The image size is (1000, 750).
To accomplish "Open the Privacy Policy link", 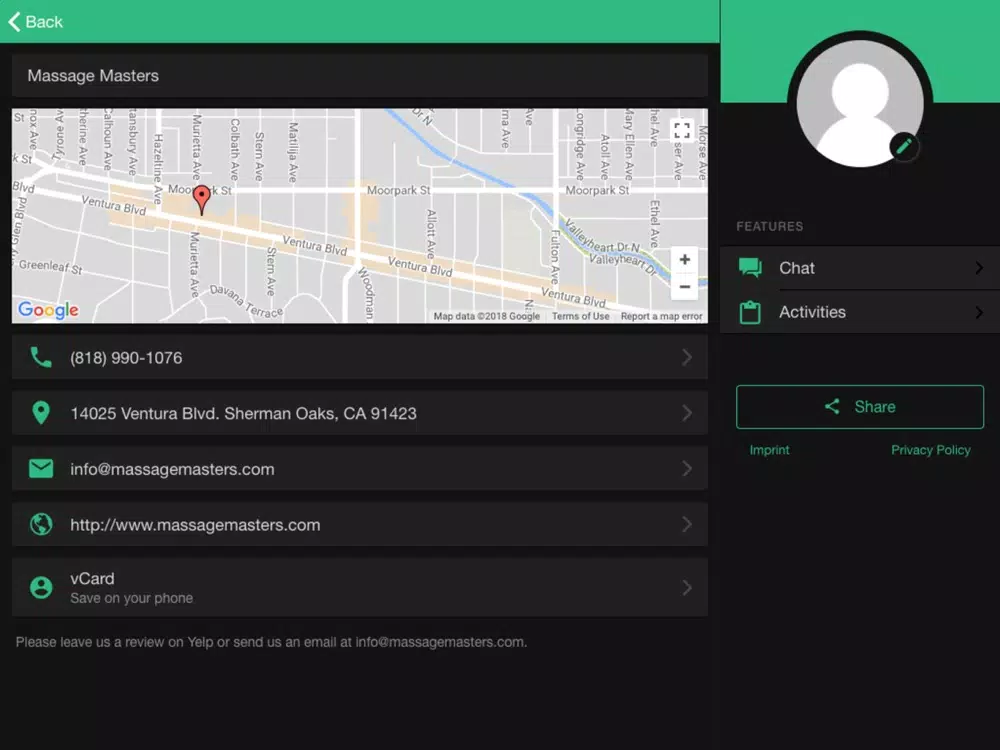I will click(x=930, y=450).
